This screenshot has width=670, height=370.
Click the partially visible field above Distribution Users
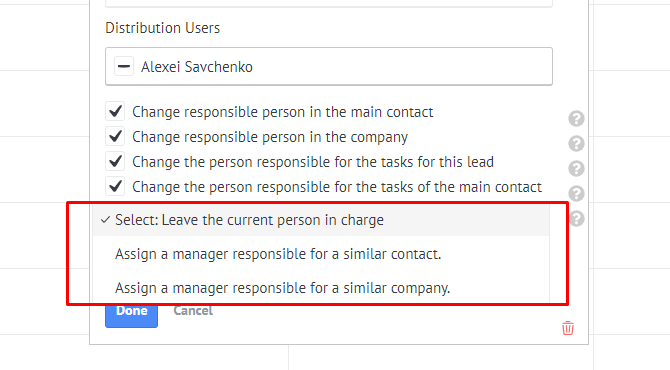point(329,3)
